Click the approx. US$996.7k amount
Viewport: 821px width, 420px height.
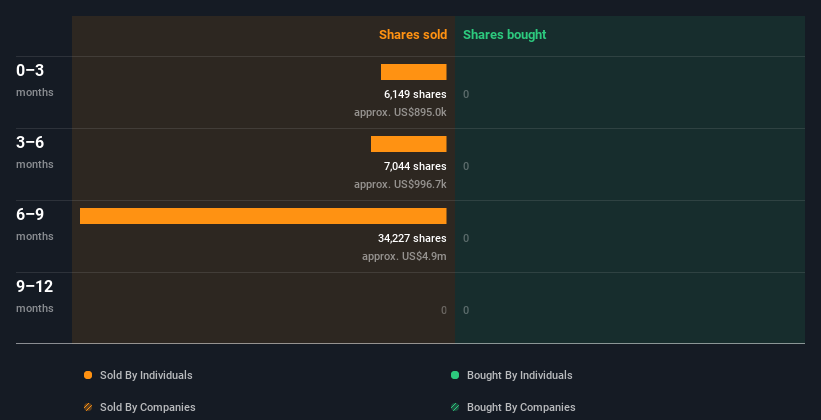coord(400,184)
